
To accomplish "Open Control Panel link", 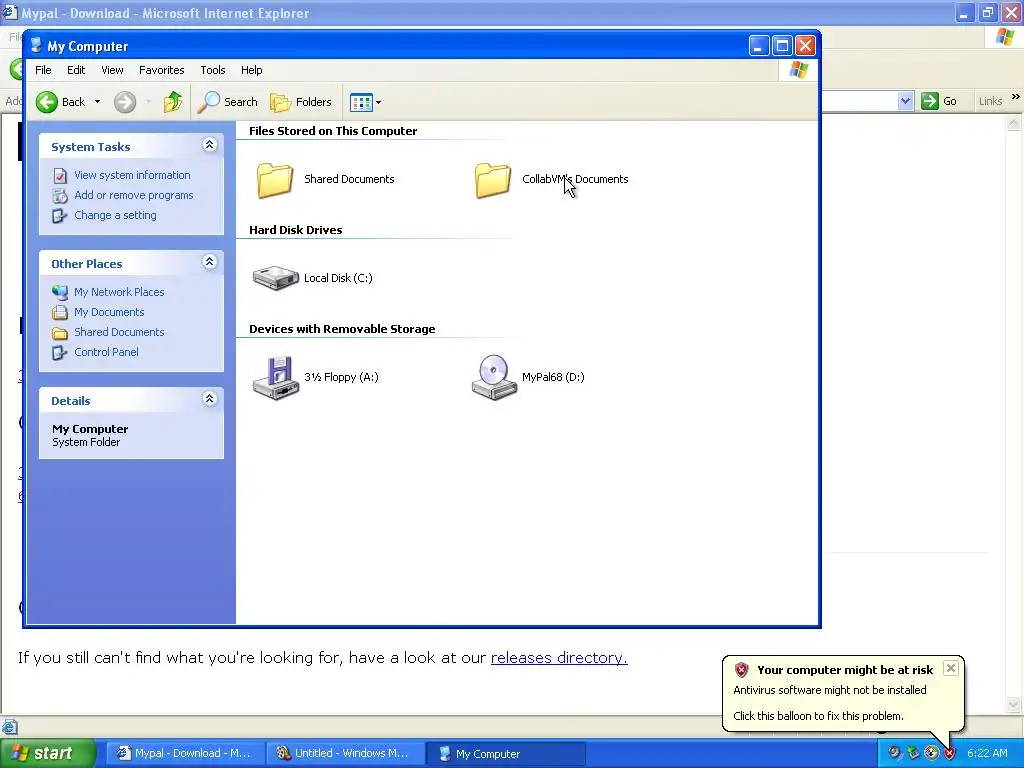I will [106, 352].
